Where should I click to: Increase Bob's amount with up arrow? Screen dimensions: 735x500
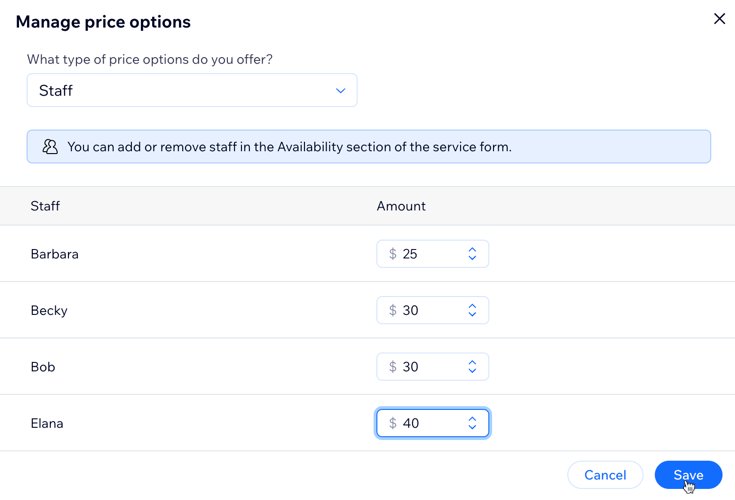(472, 363)
